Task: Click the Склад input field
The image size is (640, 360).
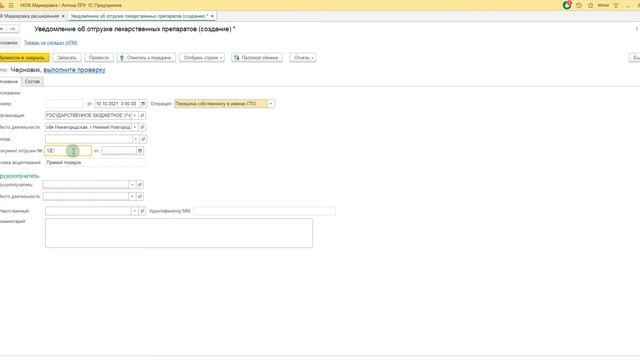Action: 89,139
